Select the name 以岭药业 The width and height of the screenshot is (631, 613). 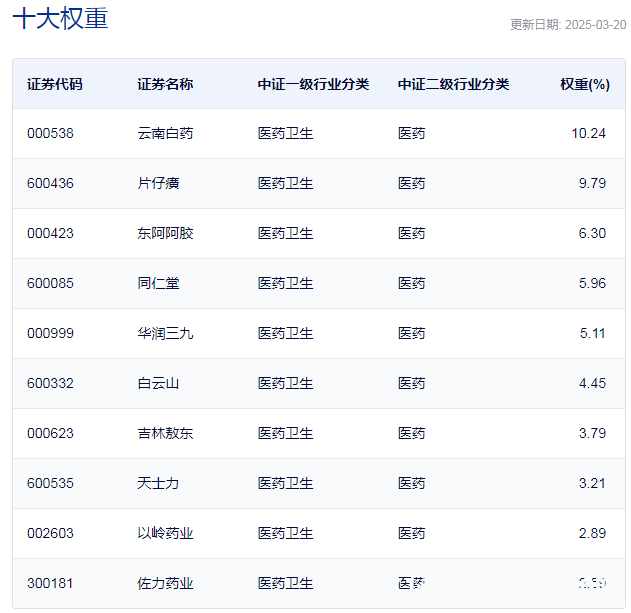tap(165, 533)
